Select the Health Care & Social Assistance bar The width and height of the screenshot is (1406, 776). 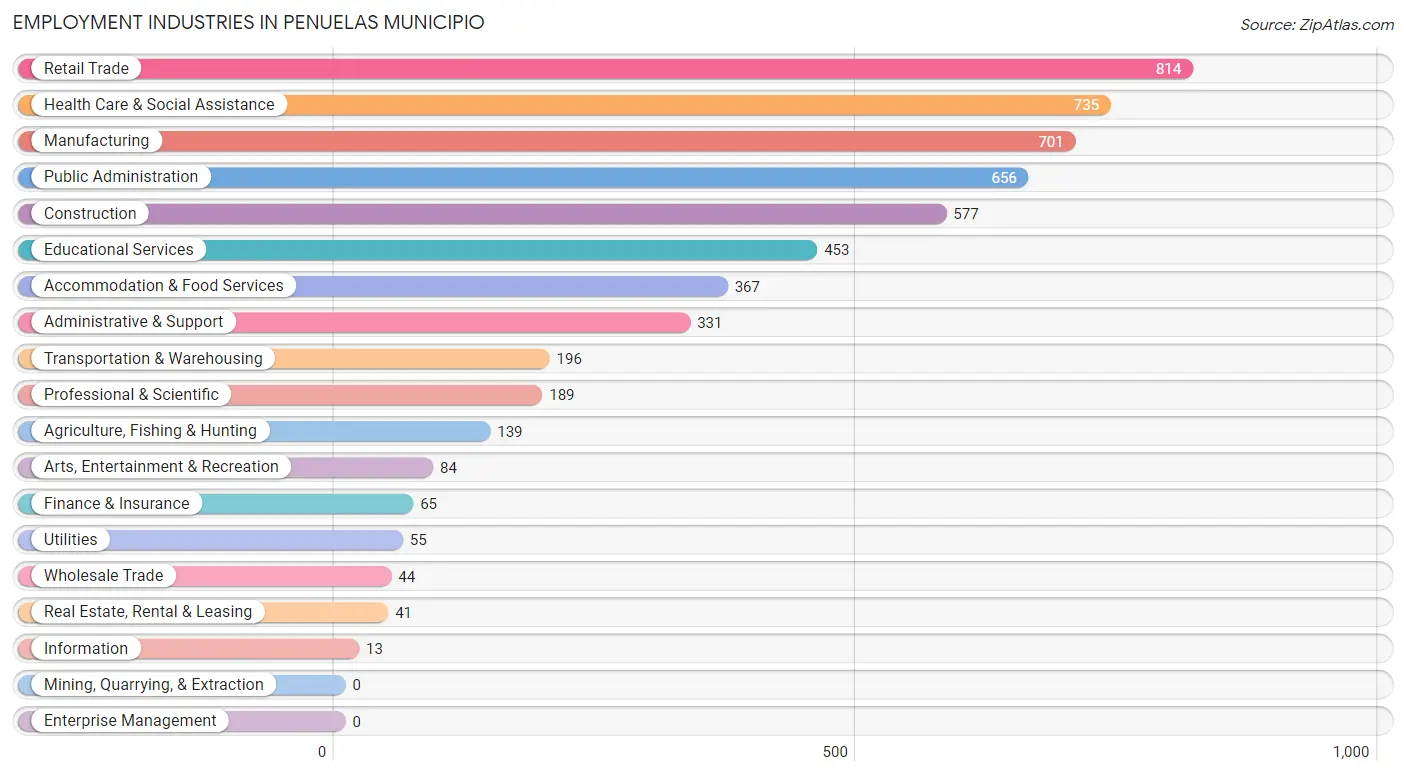564,105
